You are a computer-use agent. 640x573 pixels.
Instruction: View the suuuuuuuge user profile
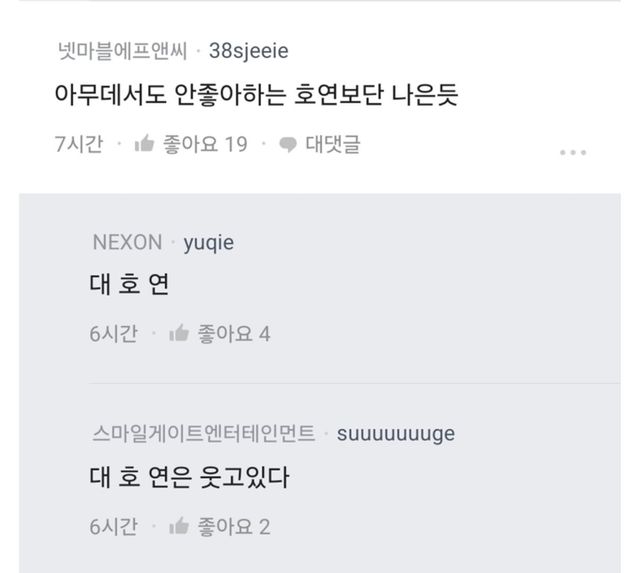click(x=396, y=433)
